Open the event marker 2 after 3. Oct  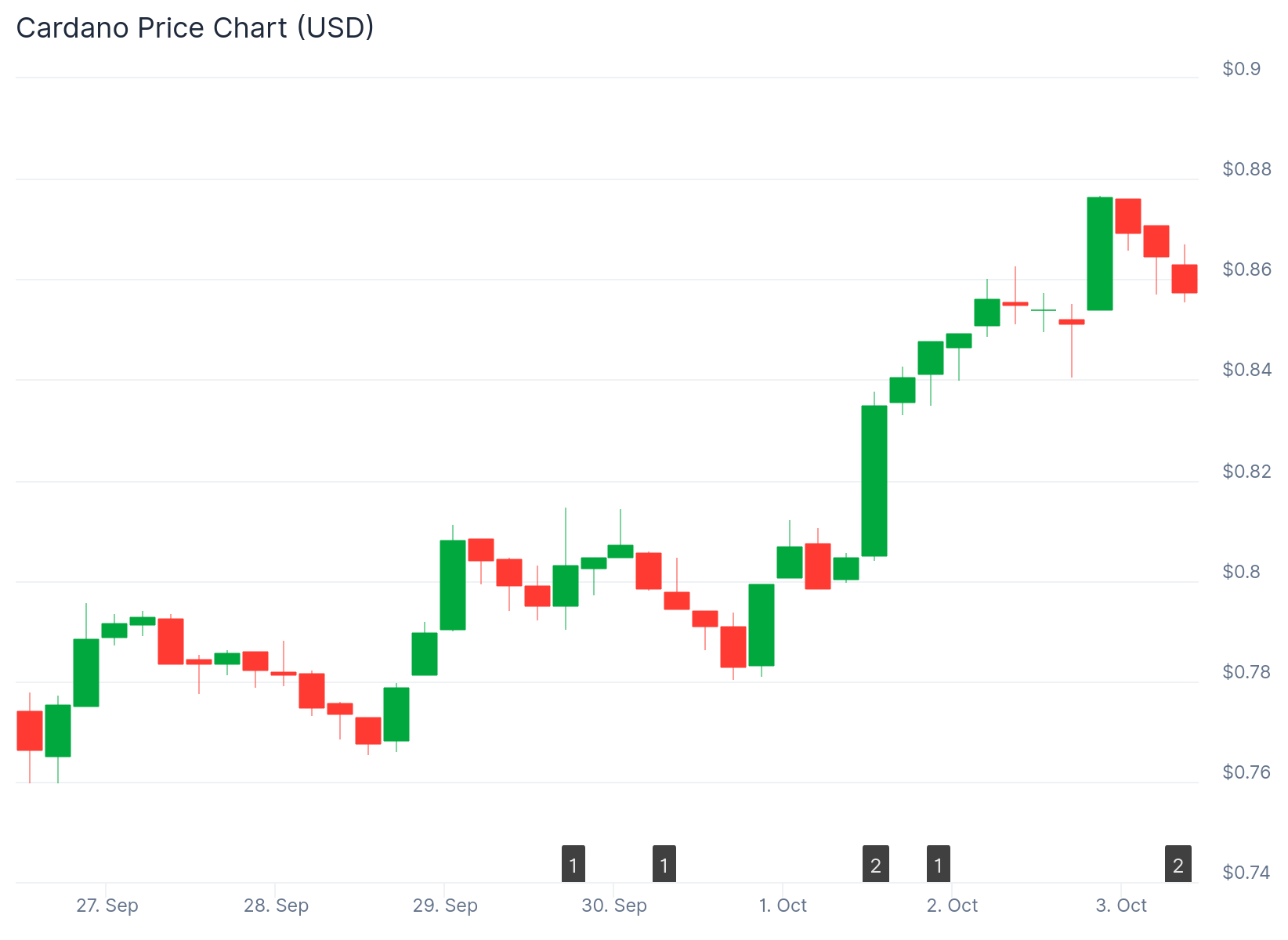pos(1178,864)
